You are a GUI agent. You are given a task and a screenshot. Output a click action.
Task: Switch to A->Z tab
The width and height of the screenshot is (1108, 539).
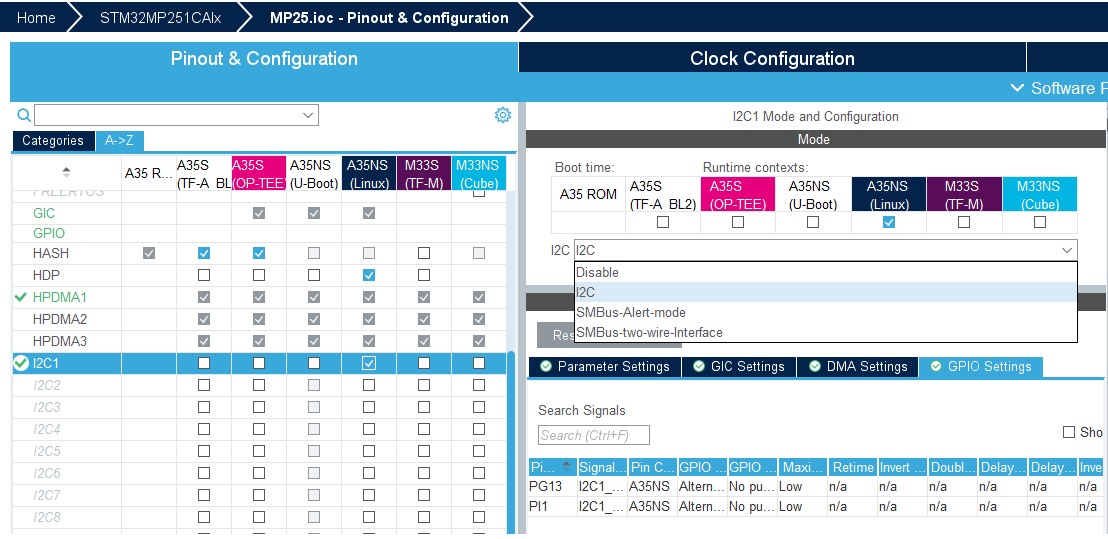click(x=119, y=141)
